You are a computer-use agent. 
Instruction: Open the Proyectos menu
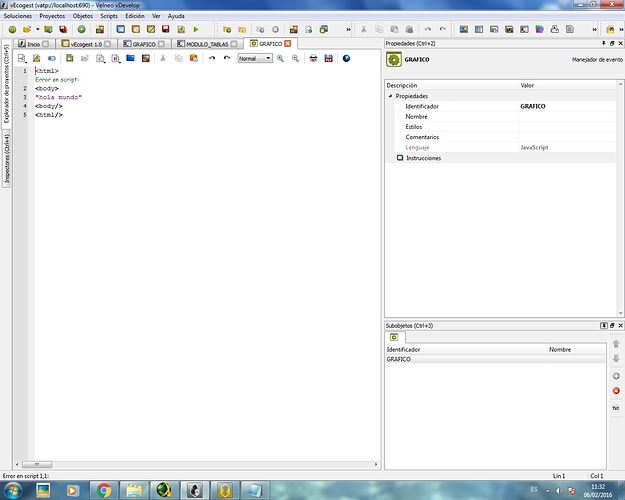point(52,17)
